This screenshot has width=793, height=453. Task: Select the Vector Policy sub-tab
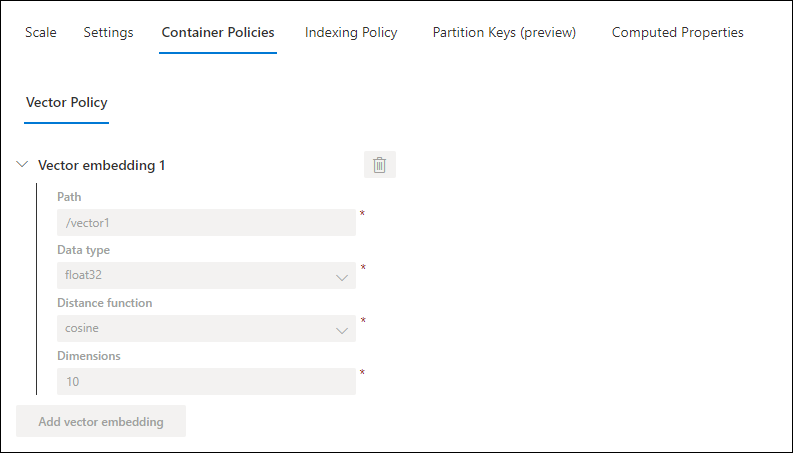click(x=67, y=103)
